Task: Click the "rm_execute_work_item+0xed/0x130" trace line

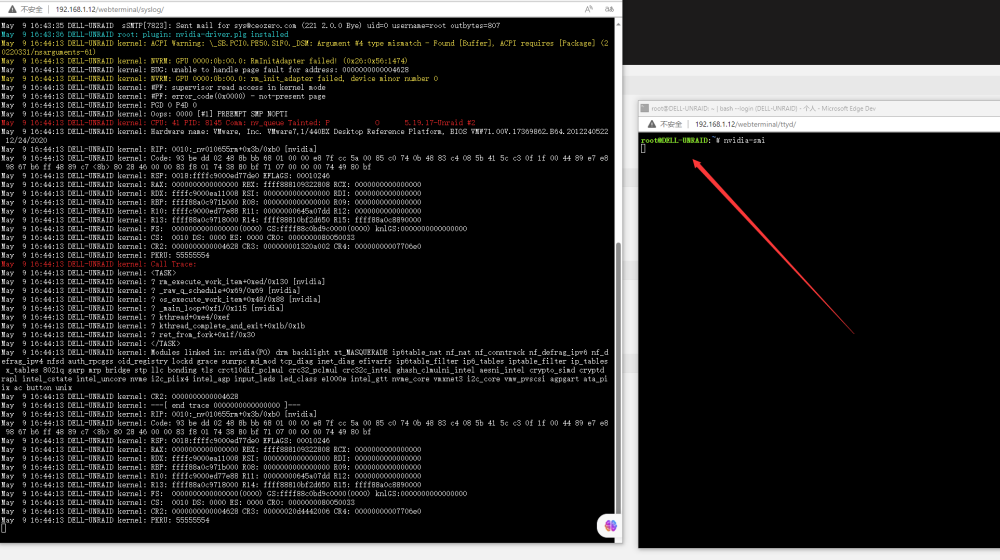Action: pyautogui.click(x=163, y=282)
